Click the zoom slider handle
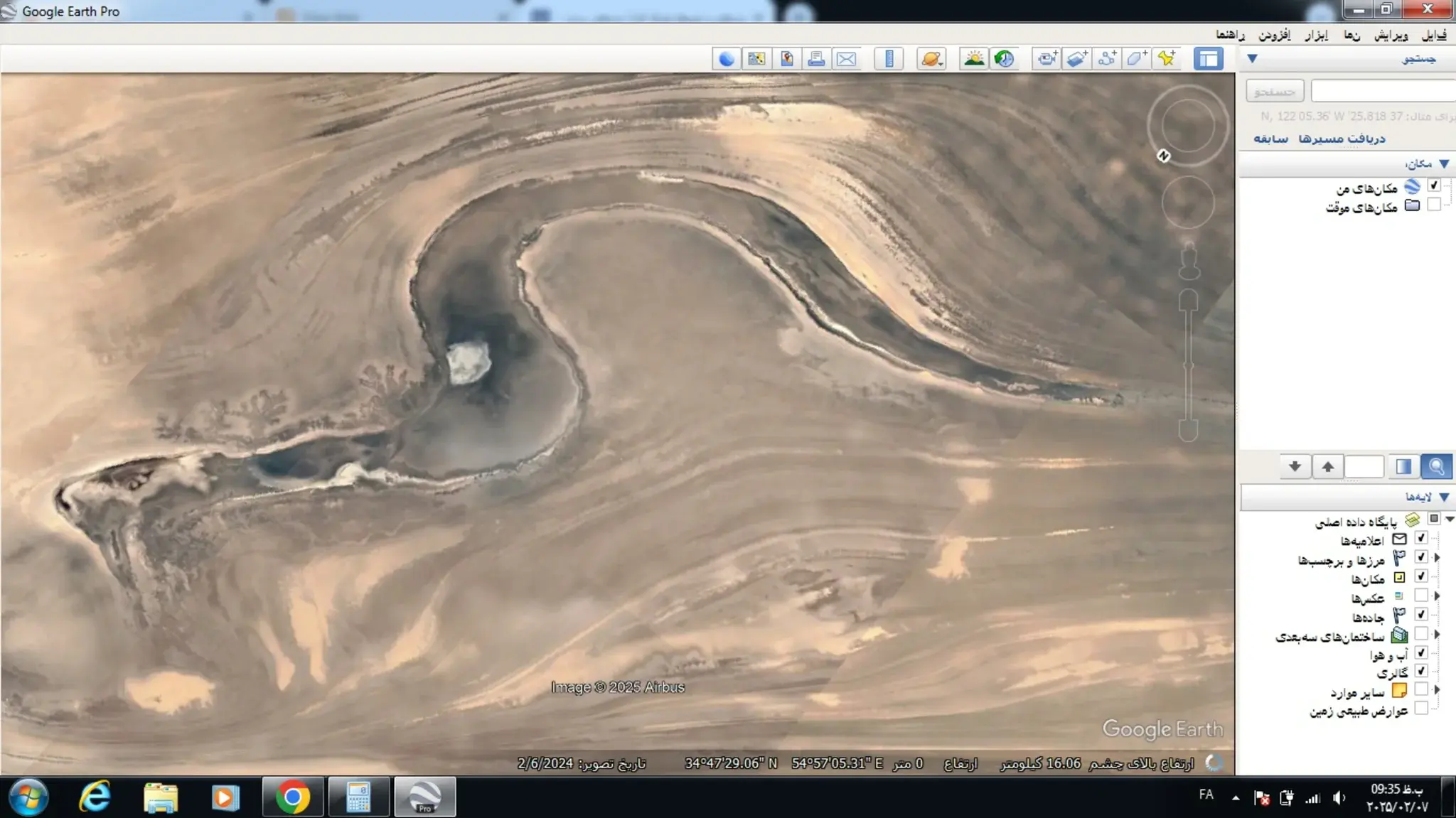The height and width of the screenshot is (818, 1456). 1189,365
